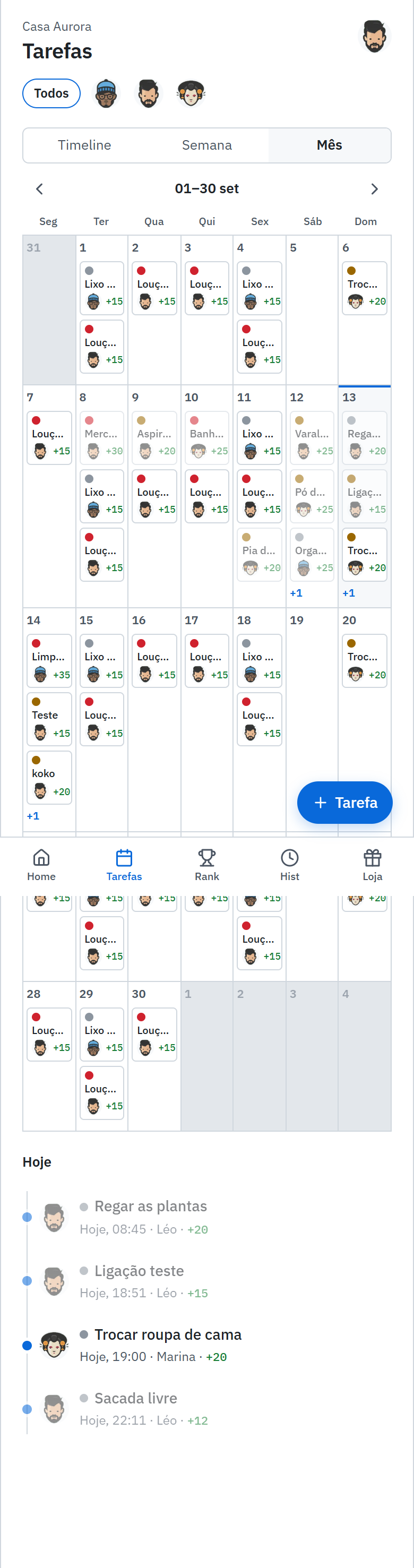Open profile avatar at top right
Viewport: 414px width, 1568px height.
[374, 37]
